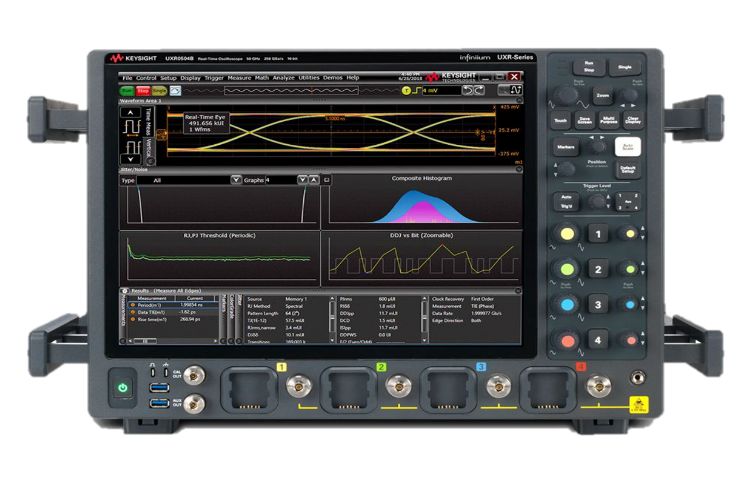Click the down arrow in measurement sidebar
The height and width of the screenshot is (480, 750).
click(130, 159)
